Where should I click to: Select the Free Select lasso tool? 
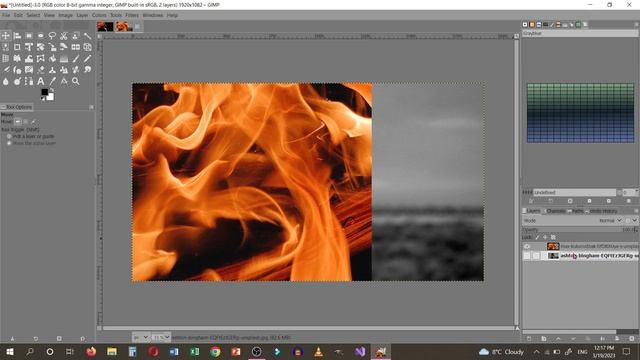click(x=52, y=36)
